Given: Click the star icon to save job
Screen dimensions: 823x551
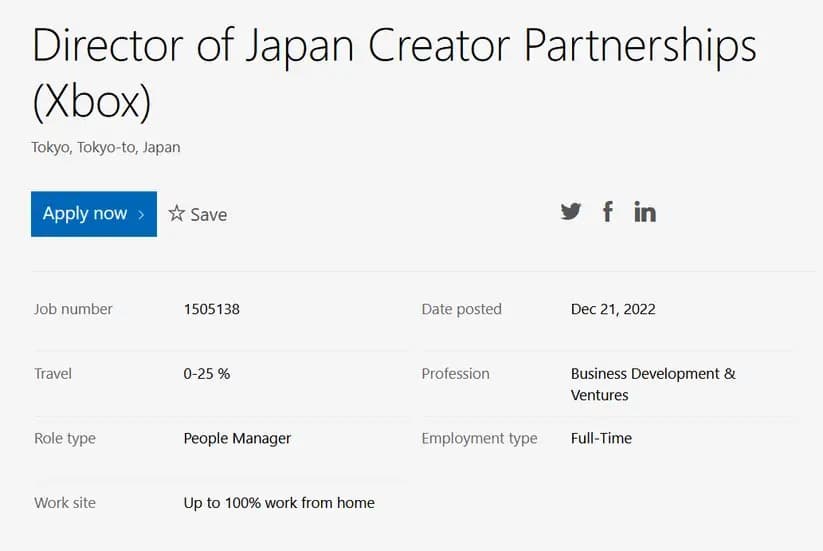Looking at the screenshot, I should [177, 213].
